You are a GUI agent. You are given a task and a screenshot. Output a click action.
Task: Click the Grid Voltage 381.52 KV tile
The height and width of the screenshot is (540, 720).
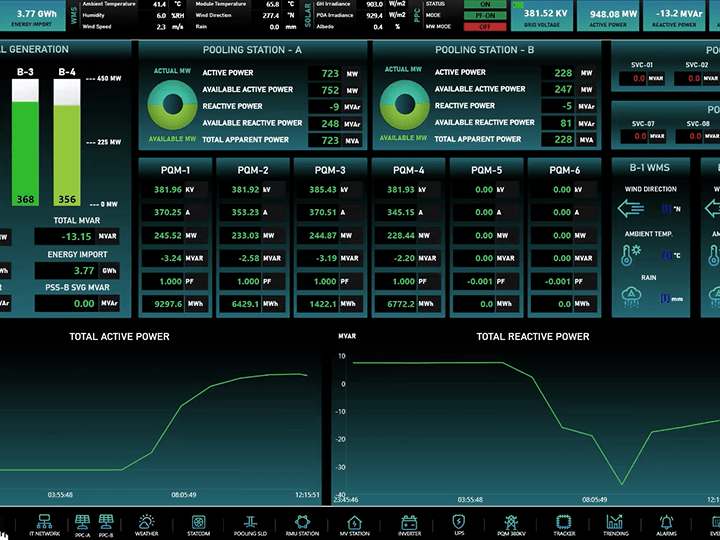tap(545, 17)
